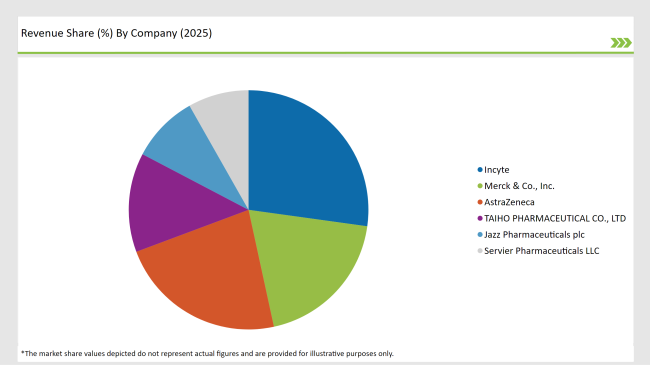Click the Incyte legend color dot

tap(480, 169)
